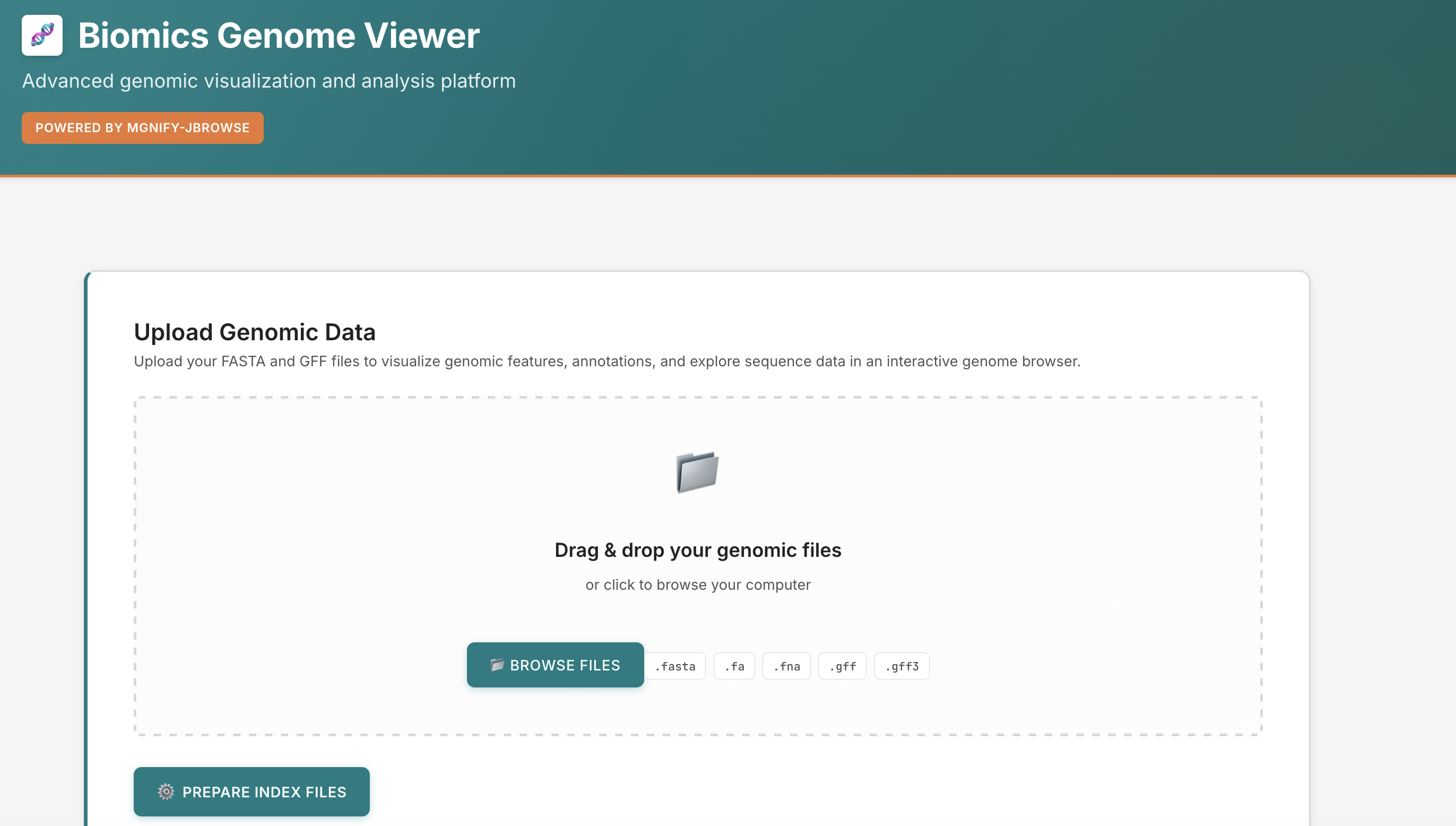
Task: Click the 'or click to browse your computer' text
Action: pos(698,584)
